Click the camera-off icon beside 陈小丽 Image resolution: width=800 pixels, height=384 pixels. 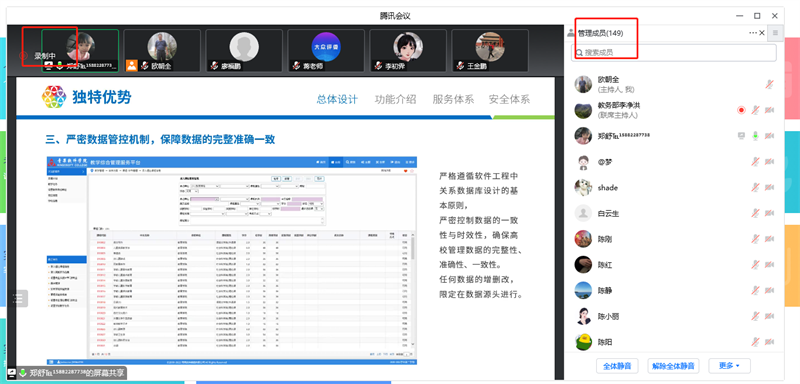(x=769, y=316)
